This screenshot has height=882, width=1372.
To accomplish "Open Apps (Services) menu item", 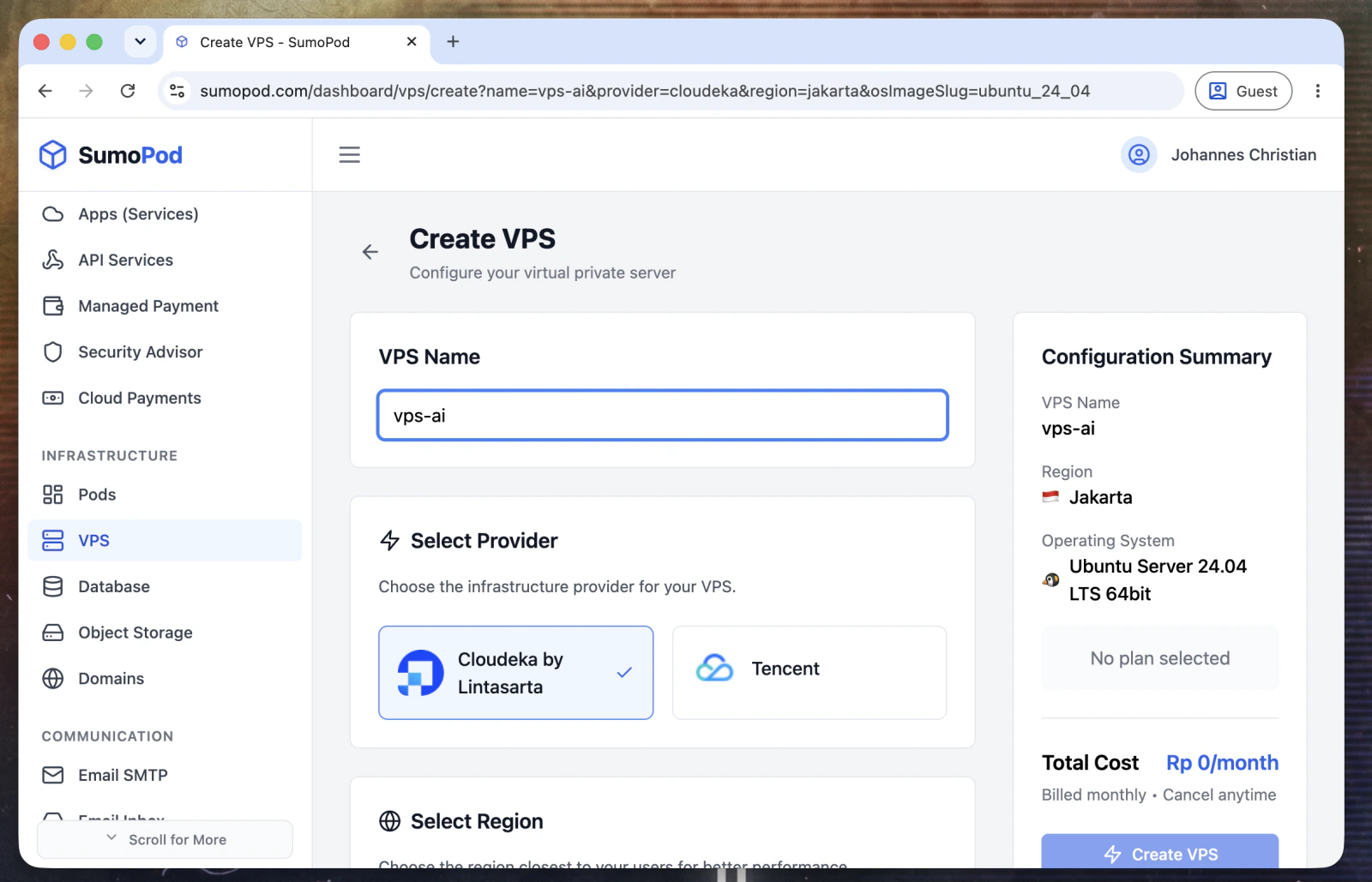I will click(165, 214).
